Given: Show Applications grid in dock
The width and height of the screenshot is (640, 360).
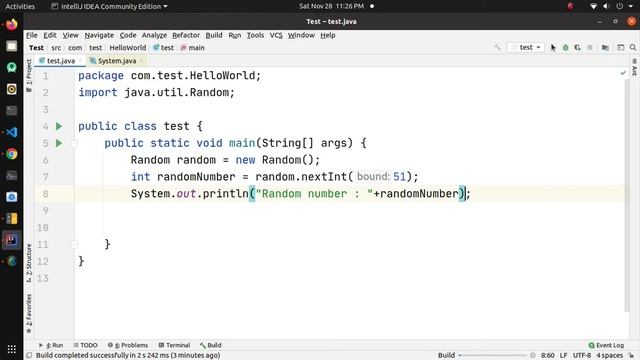Looking at the screenshot, I should coord(11,349).
